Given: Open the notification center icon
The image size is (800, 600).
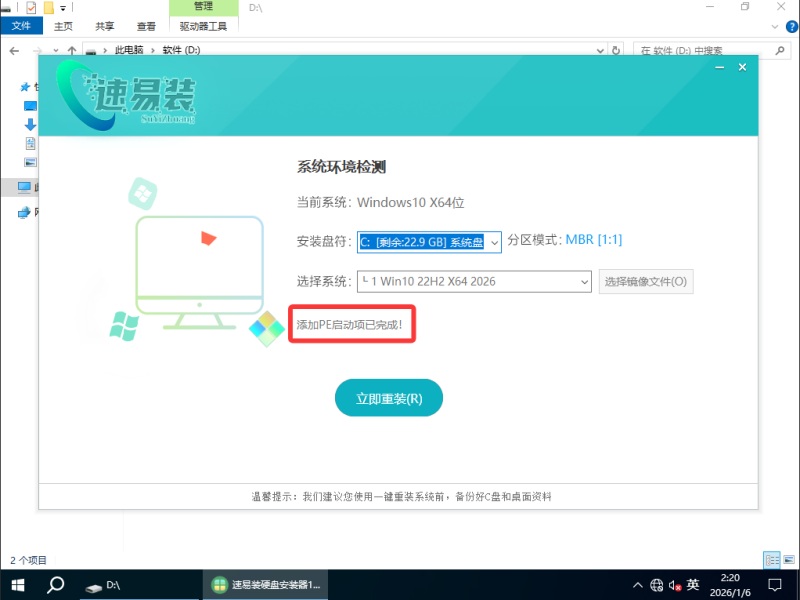Looking at the screenshot, I should coord(774,584).
